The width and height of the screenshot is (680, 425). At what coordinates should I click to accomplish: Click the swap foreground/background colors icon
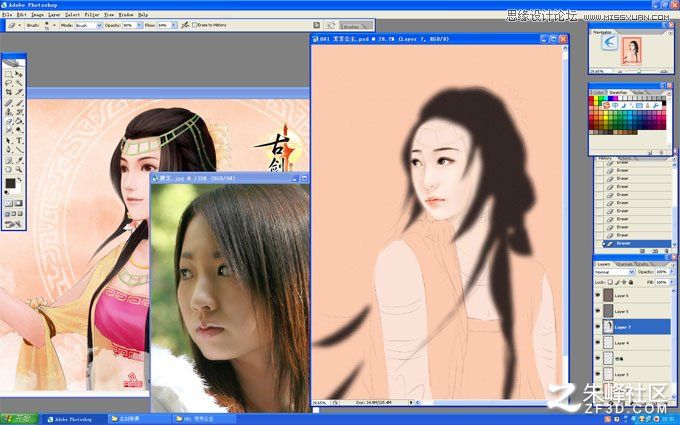click(20, 179)
